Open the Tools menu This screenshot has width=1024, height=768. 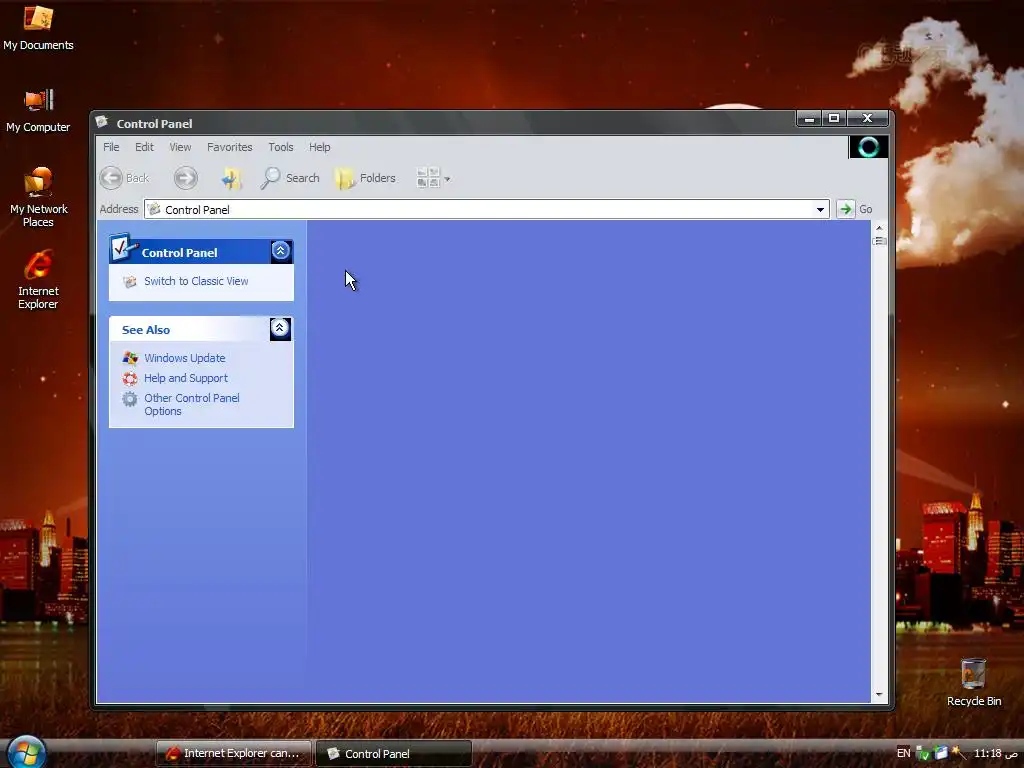pos(281,147)
